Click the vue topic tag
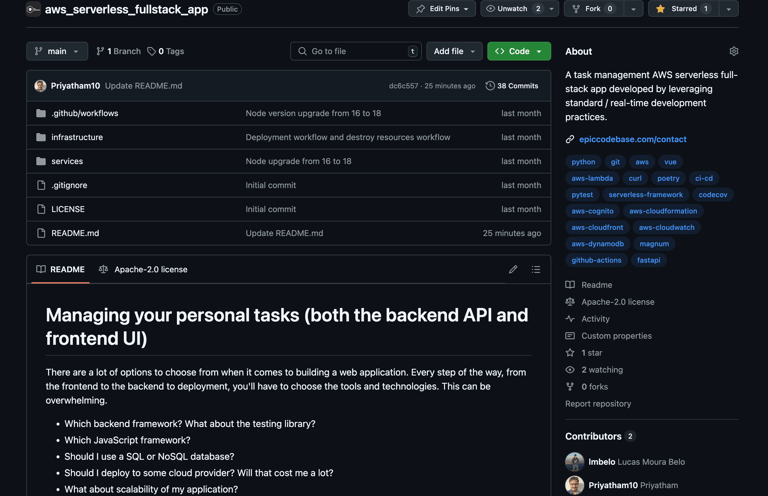768x496 pixels. (x=670, y=162)
